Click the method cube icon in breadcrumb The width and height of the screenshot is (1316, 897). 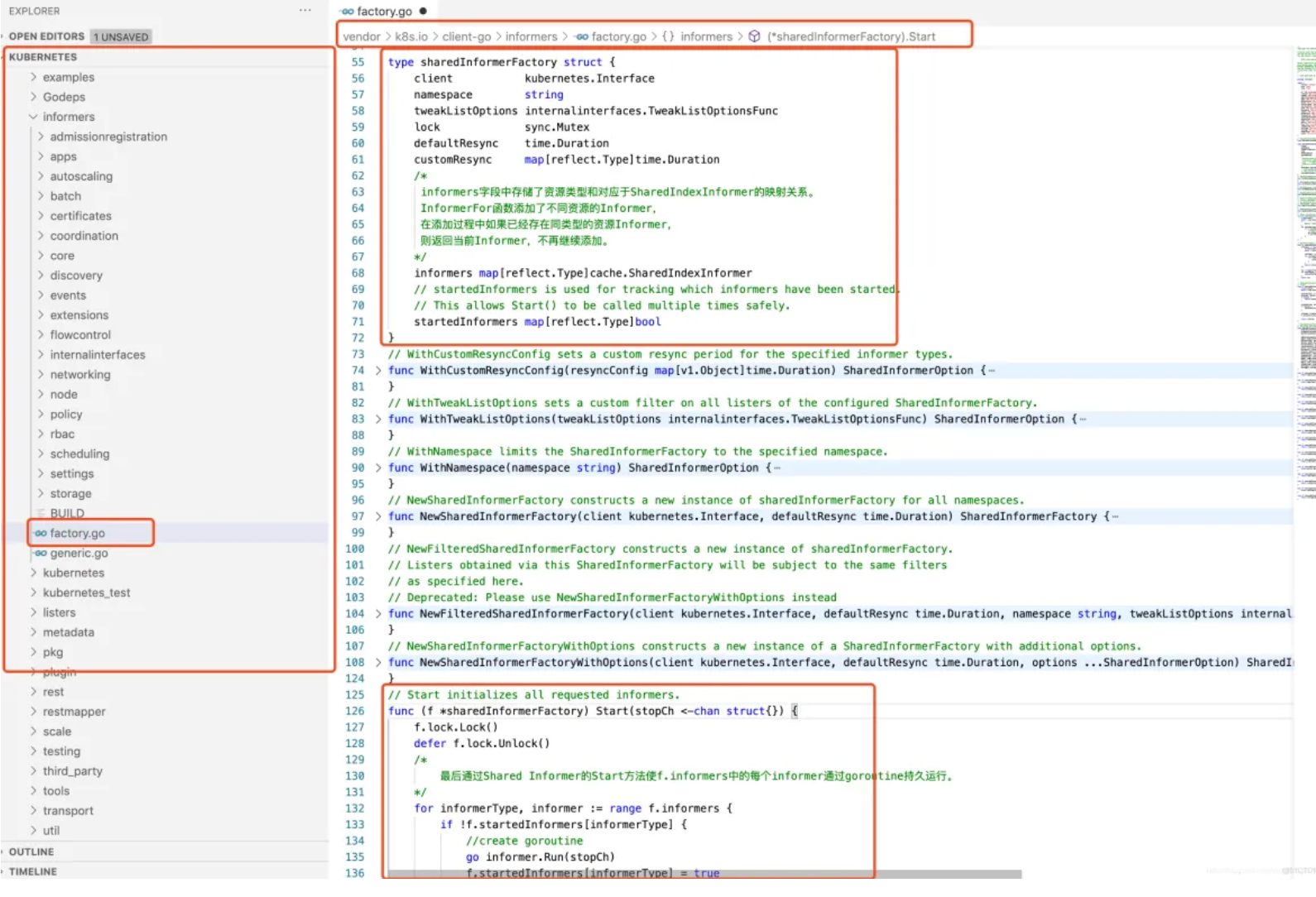754,36
